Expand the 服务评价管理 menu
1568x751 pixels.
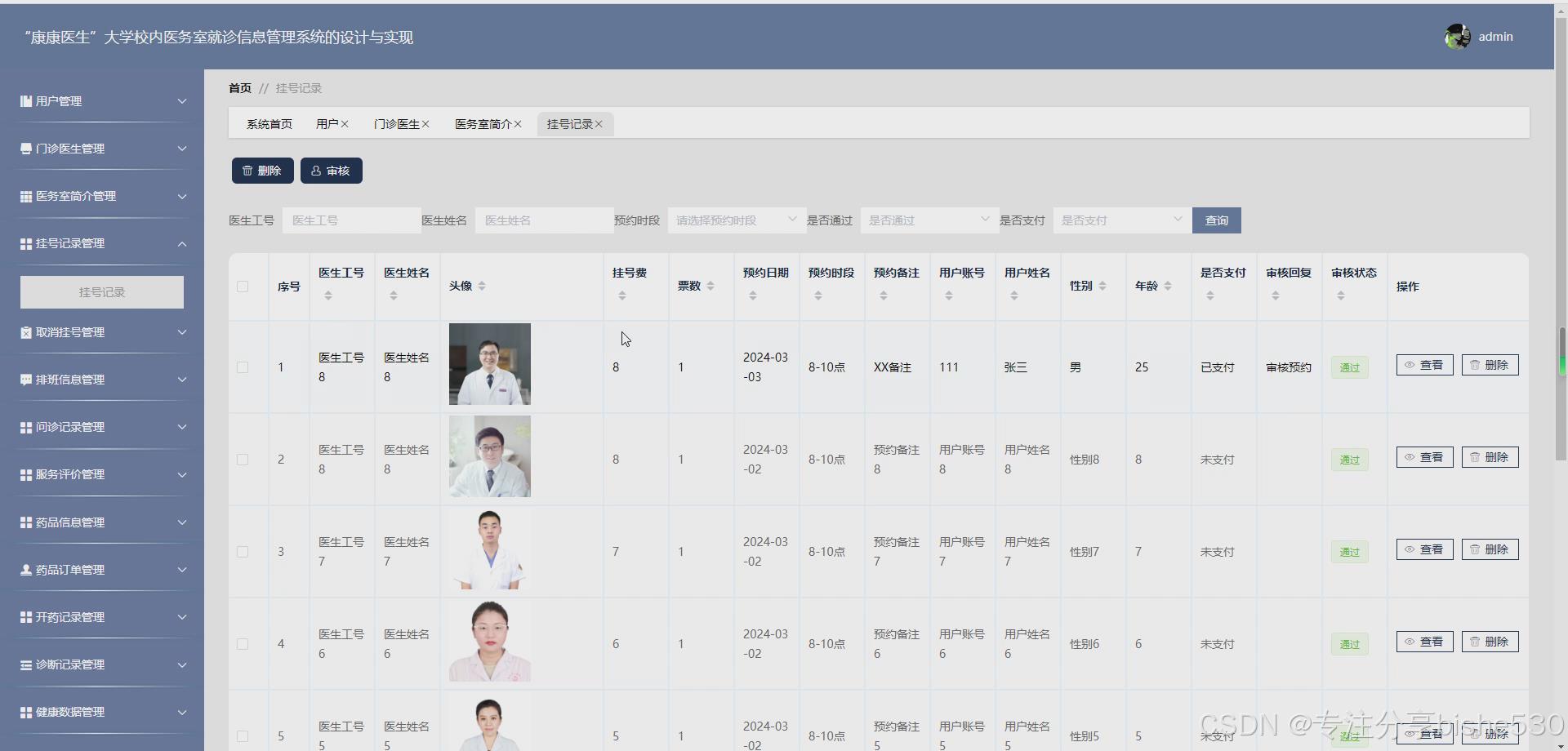click(182, 474)
